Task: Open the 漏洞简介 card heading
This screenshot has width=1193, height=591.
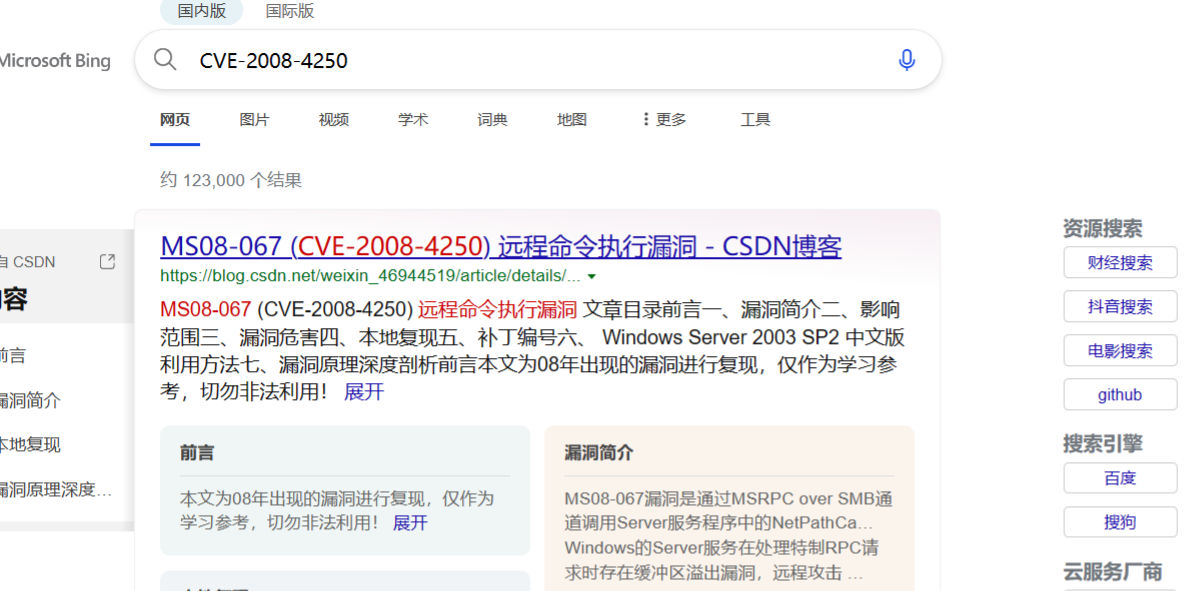Action: 598,453
